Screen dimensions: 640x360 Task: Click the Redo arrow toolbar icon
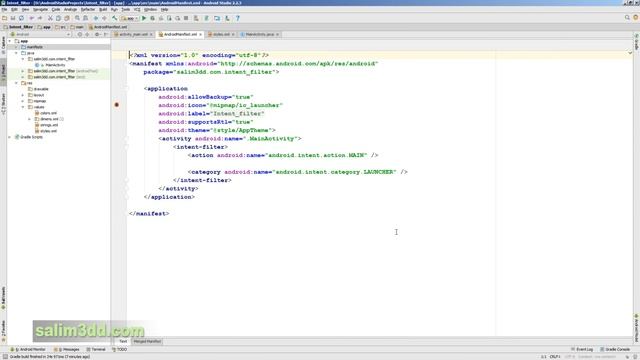coord(40,18)
